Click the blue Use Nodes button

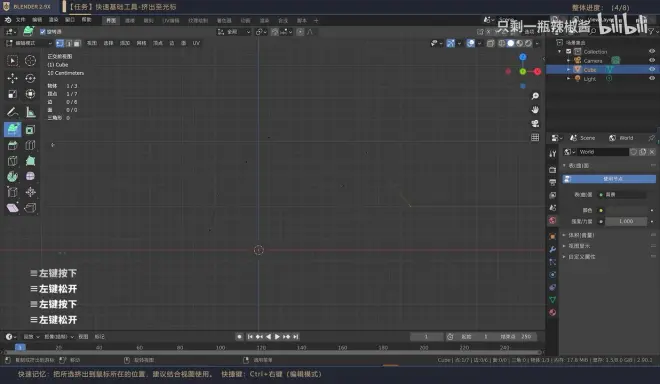coord(609,179)
